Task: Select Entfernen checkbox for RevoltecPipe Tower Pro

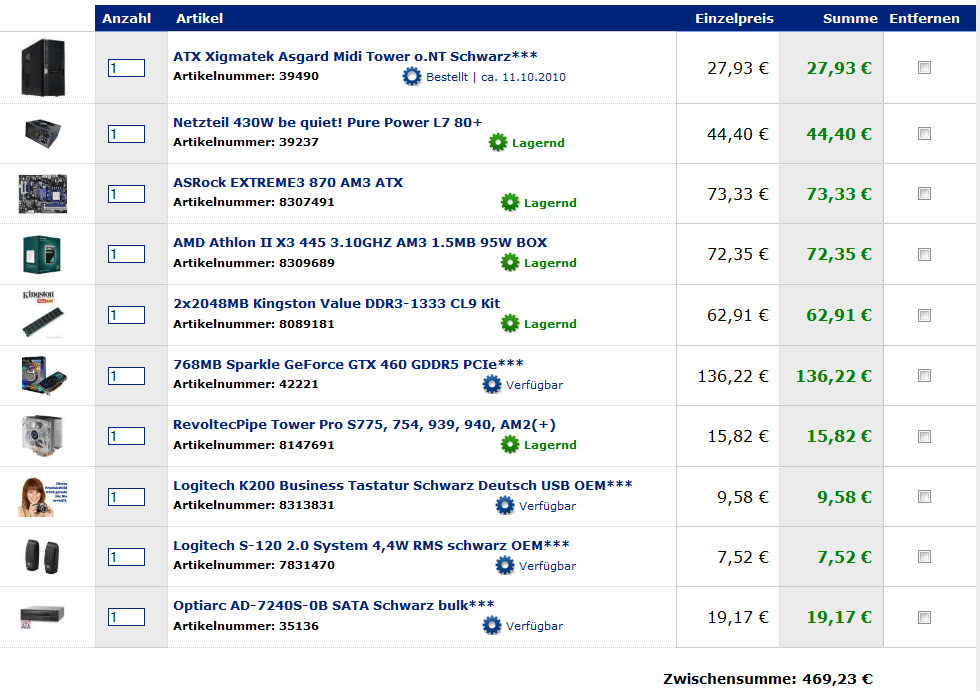Action: coord(924,437)
